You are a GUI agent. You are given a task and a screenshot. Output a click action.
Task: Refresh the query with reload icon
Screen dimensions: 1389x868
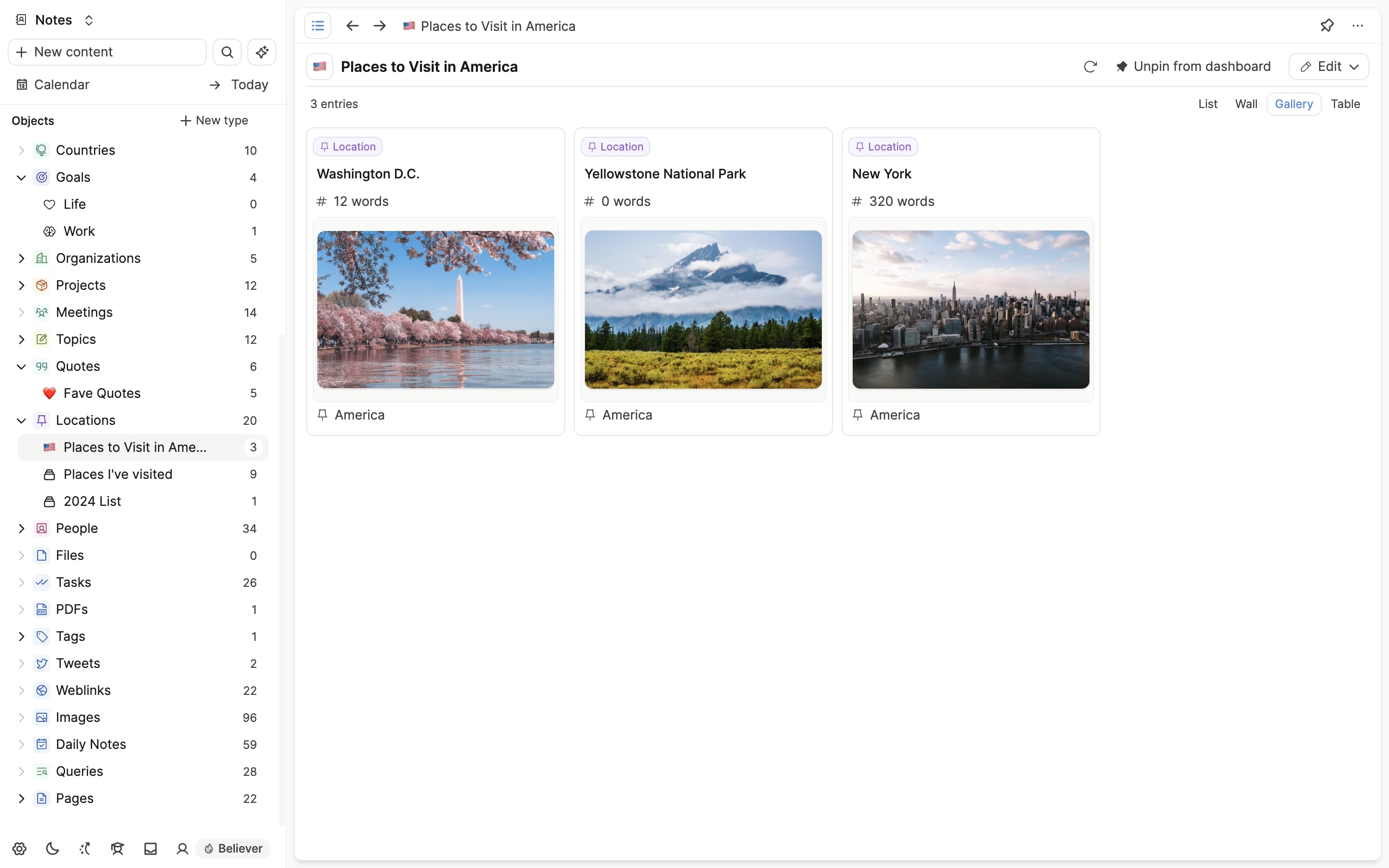pyautogui.click(x=1090, y=67)
